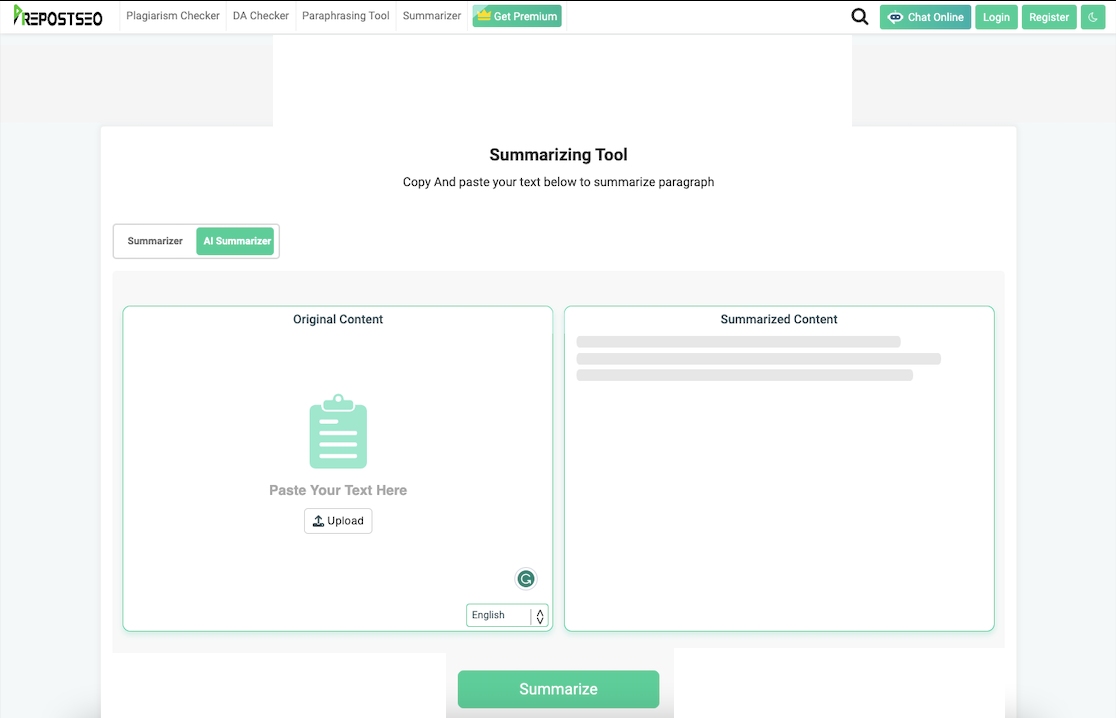Viewport: 1116px width, 718px height.
Task: Open the Plagiarism Checker page
Action: 173,16
